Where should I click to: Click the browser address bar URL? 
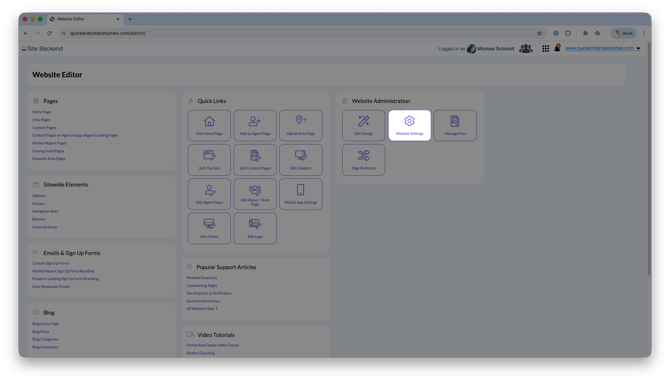click(108, 33)
